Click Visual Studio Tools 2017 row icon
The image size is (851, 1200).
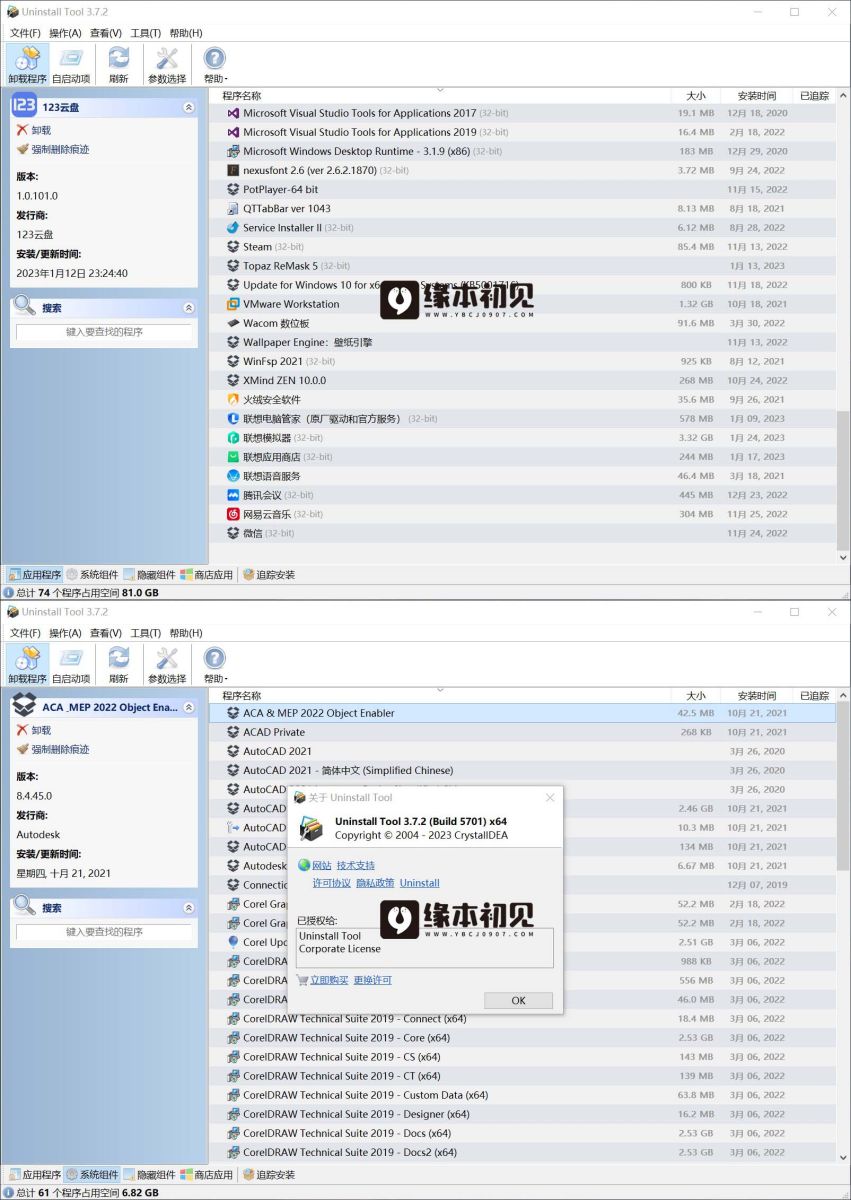[x=233, y=113]
